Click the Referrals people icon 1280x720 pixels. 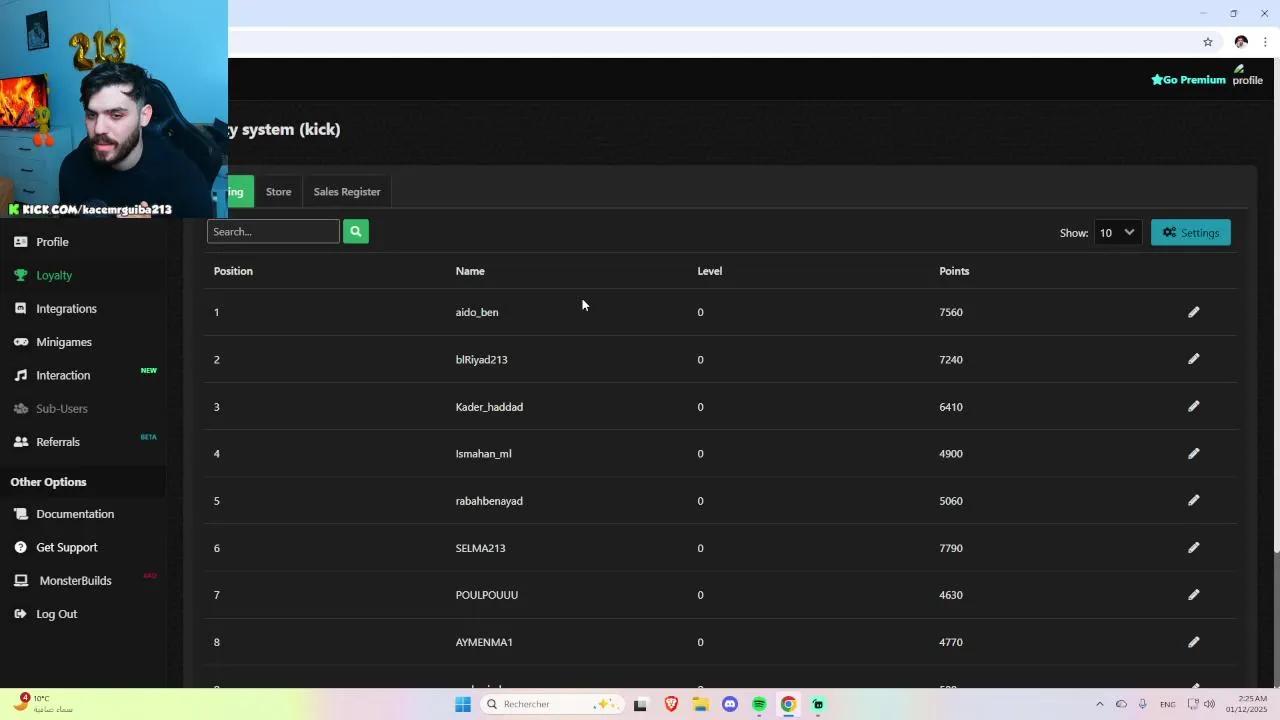click(x=21, y=441)
